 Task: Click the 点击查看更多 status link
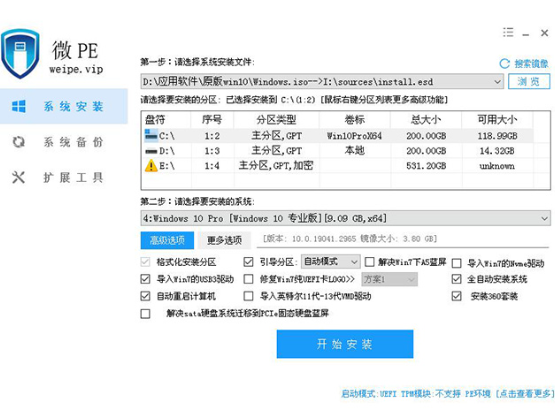524,393
